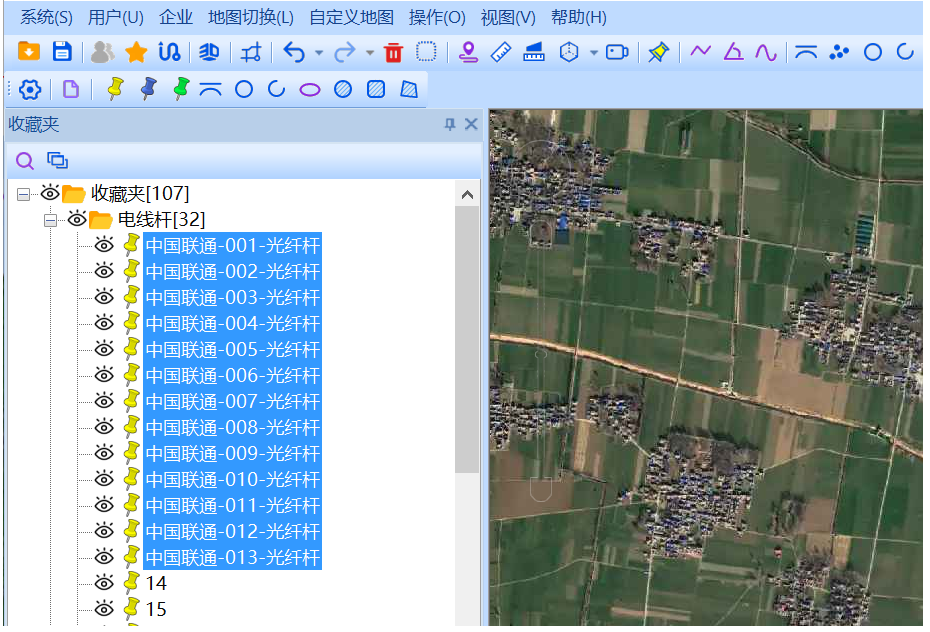The width and height of the screenshot is (930, 632).
Task: Collapse the 收藏夹[107] tree node
Action: 23,194
